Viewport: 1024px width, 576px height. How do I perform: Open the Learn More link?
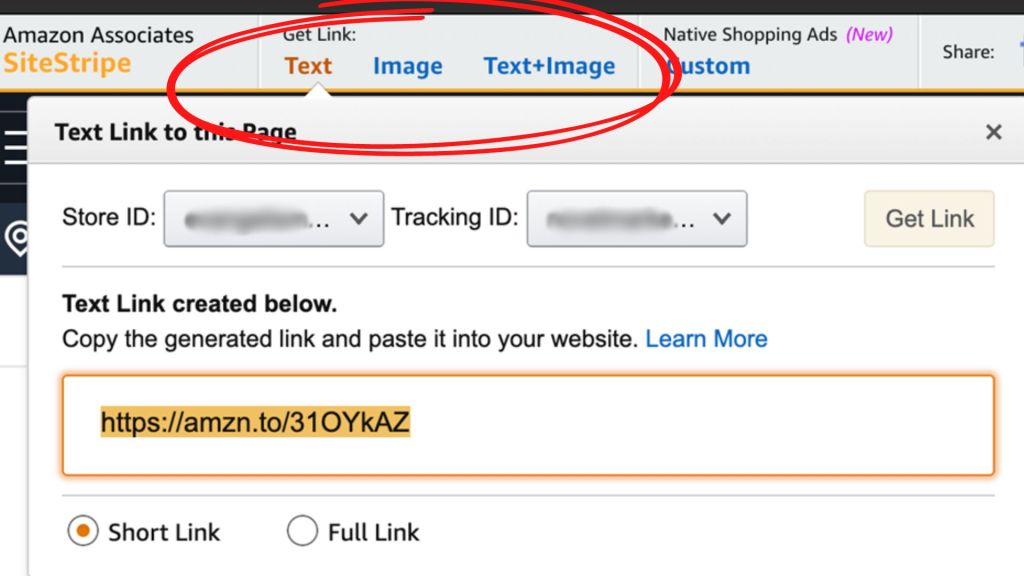coord(705,338)
